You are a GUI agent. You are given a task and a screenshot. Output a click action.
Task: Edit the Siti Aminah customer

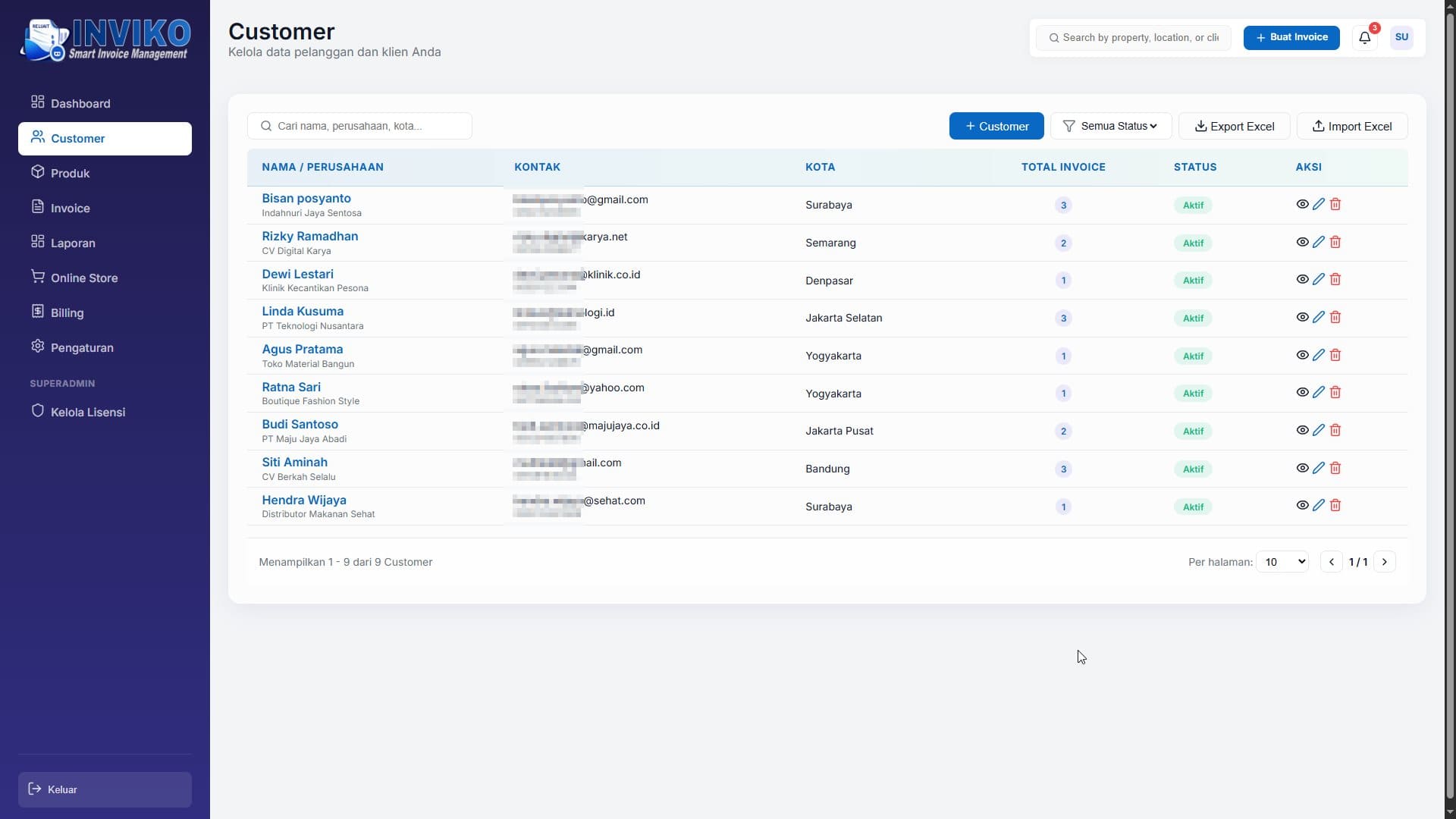pos(1319,468)
